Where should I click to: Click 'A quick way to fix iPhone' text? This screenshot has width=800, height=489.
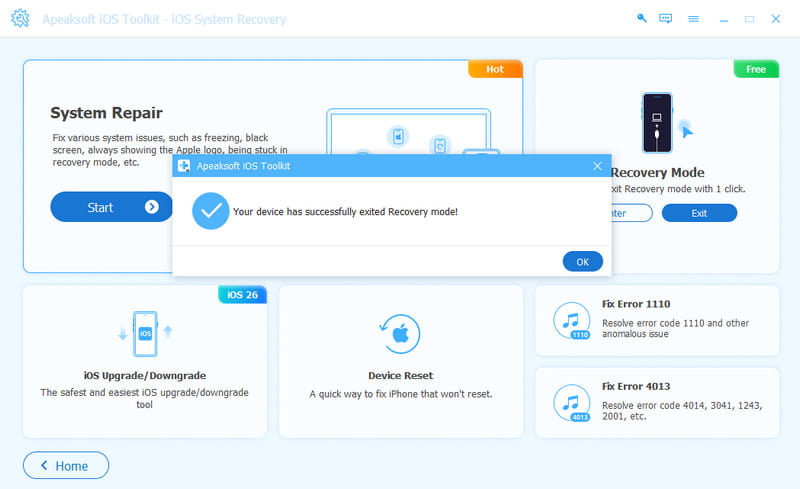[401, 394]
